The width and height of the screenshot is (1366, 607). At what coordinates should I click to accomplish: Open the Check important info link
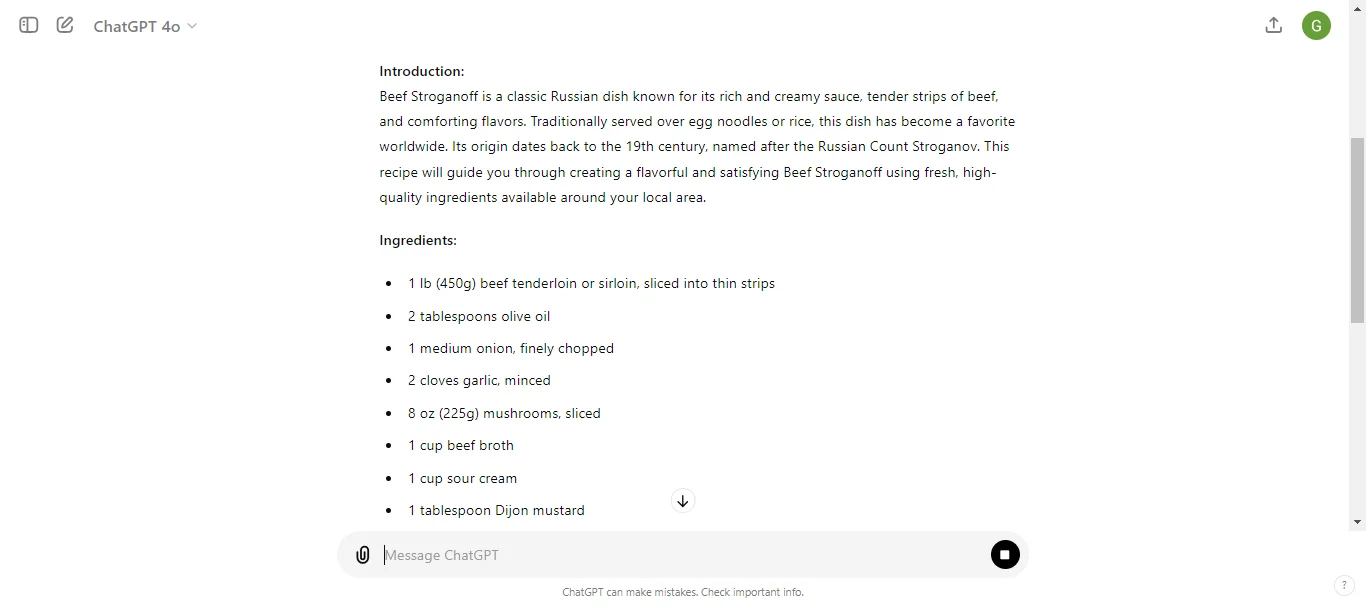(x=753, y=592)
